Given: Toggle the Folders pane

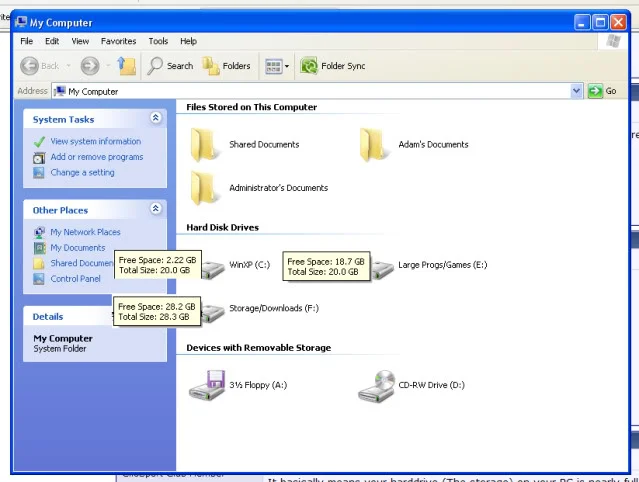Looking at the screenshot, I should tap(226, 66).
